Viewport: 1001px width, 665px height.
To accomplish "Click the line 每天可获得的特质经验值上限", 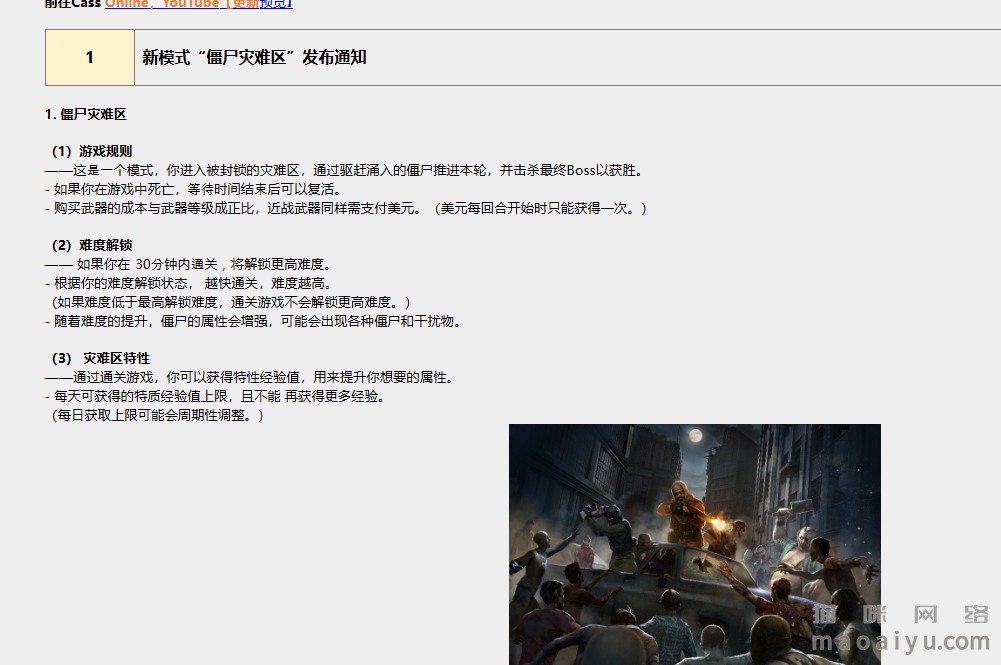I will tap(215, 396).
